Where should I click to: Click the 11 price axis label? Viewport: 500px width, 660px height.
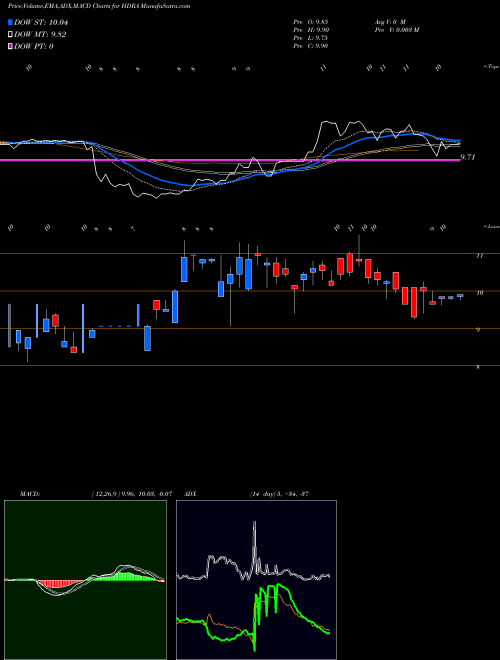coord(479,255)
